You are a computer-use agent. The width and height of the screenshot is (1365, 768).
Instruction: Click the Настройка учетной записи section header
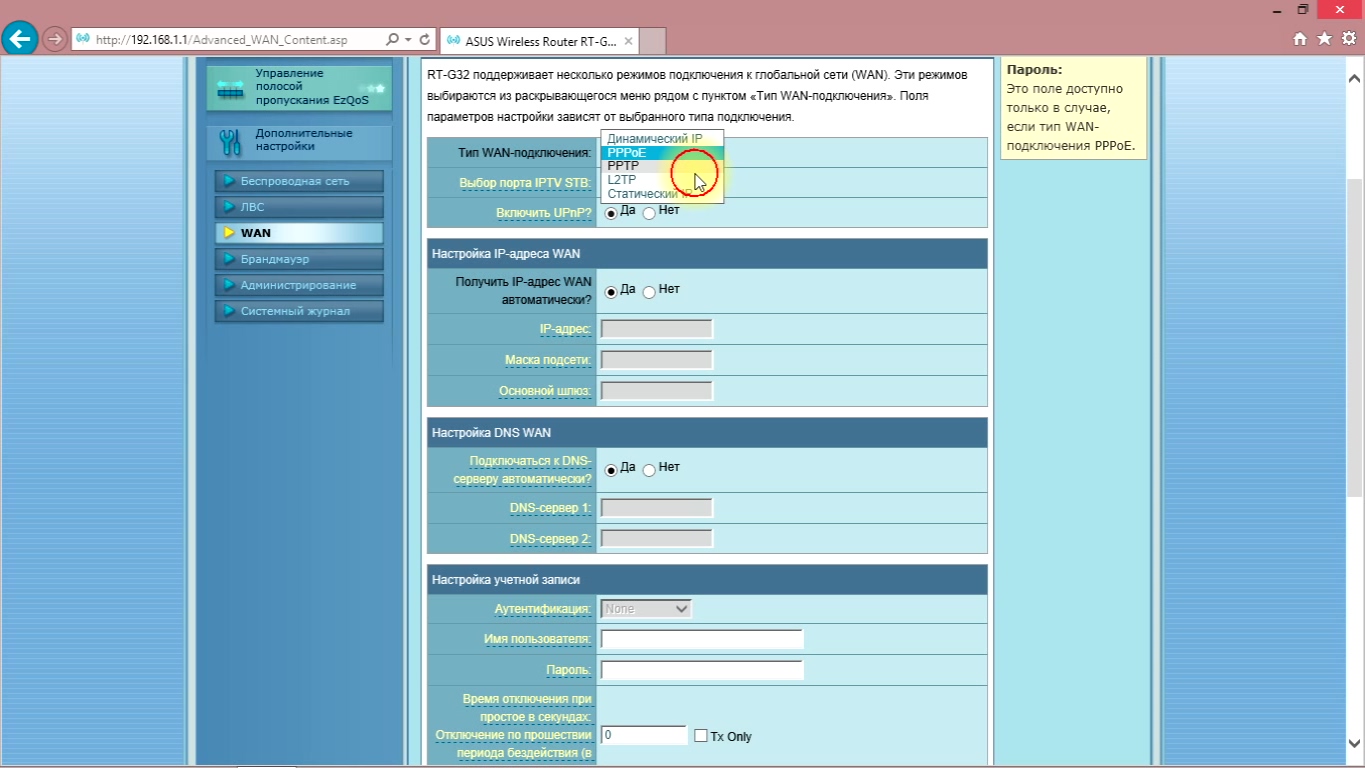coord(707,580)
